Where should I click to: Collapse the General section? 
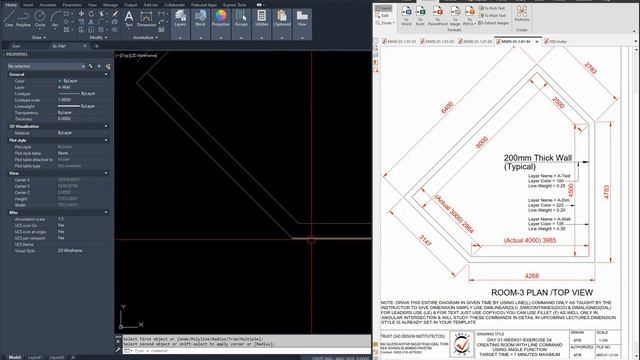point(106,74)
